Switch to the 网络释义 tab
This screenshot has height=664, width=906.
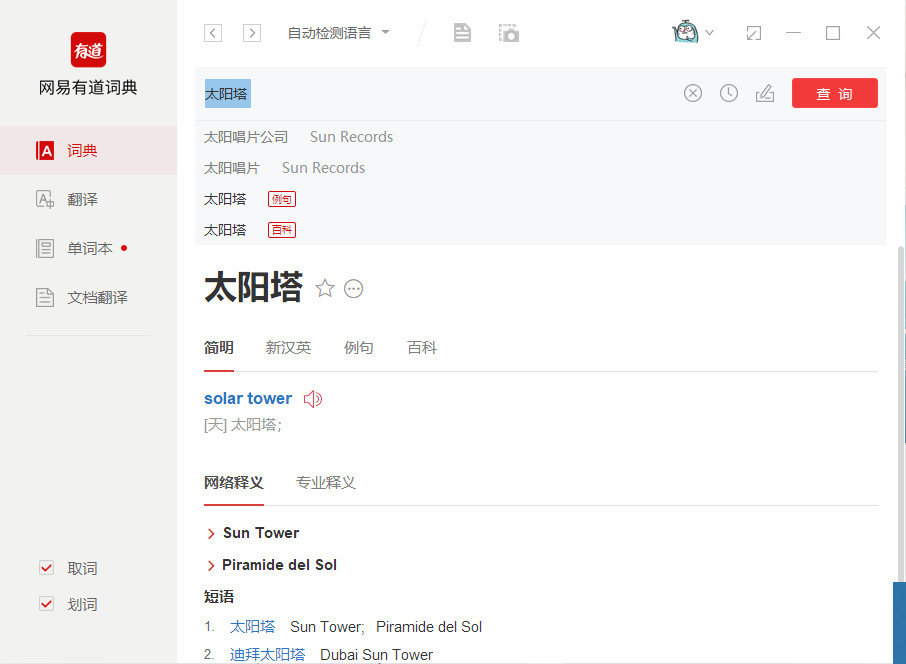tap(233, 483)
